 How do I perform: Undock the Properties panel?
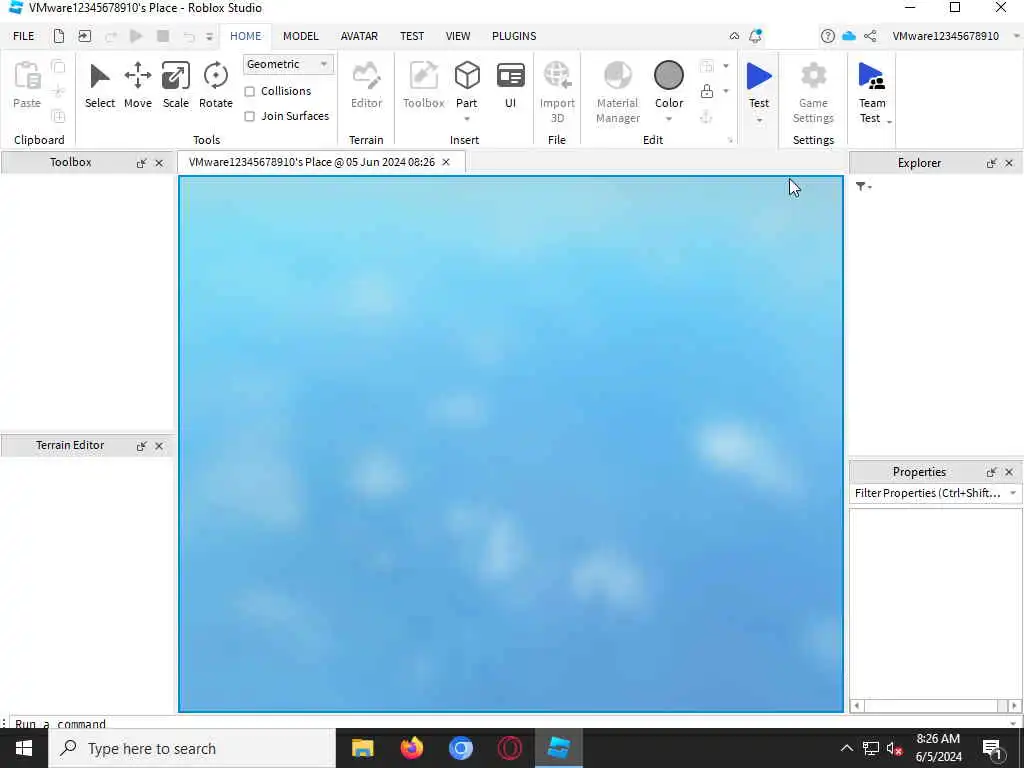[991, 472]
